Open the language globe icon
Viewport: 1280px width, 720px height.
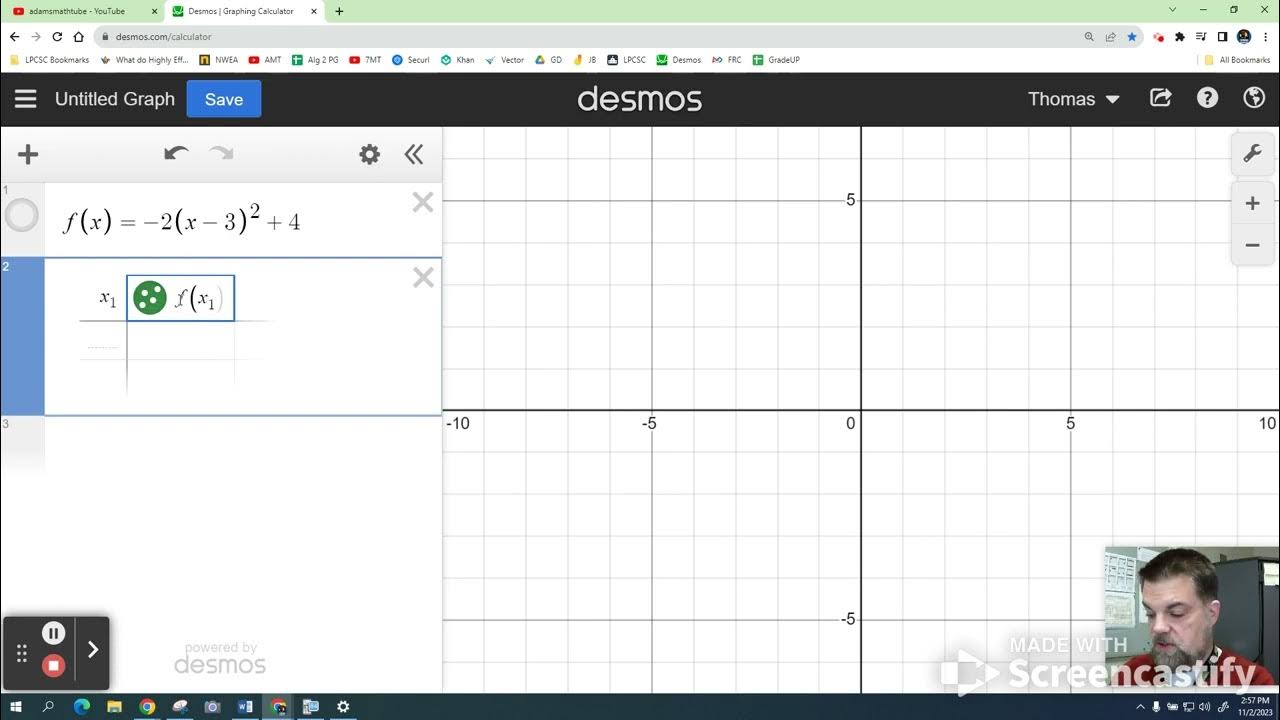pos(1254,98)
